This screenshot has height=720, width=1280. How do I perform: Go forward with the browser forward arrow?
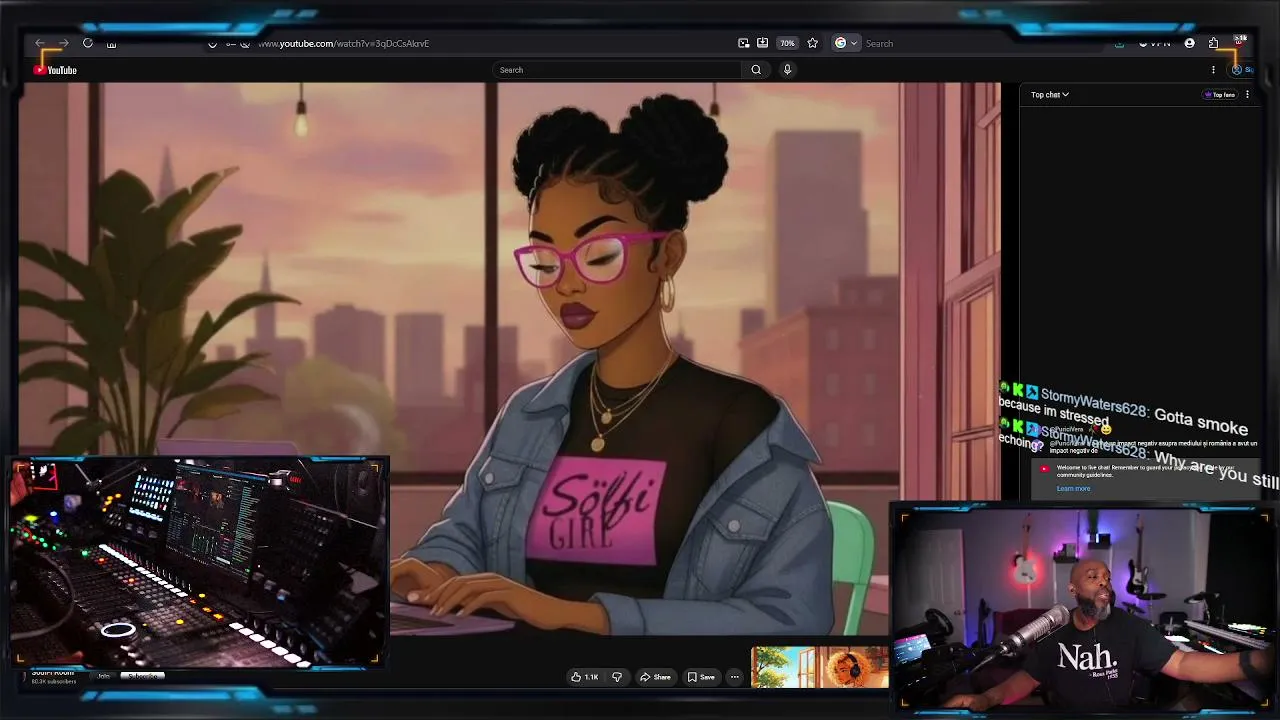click(63, 43)
